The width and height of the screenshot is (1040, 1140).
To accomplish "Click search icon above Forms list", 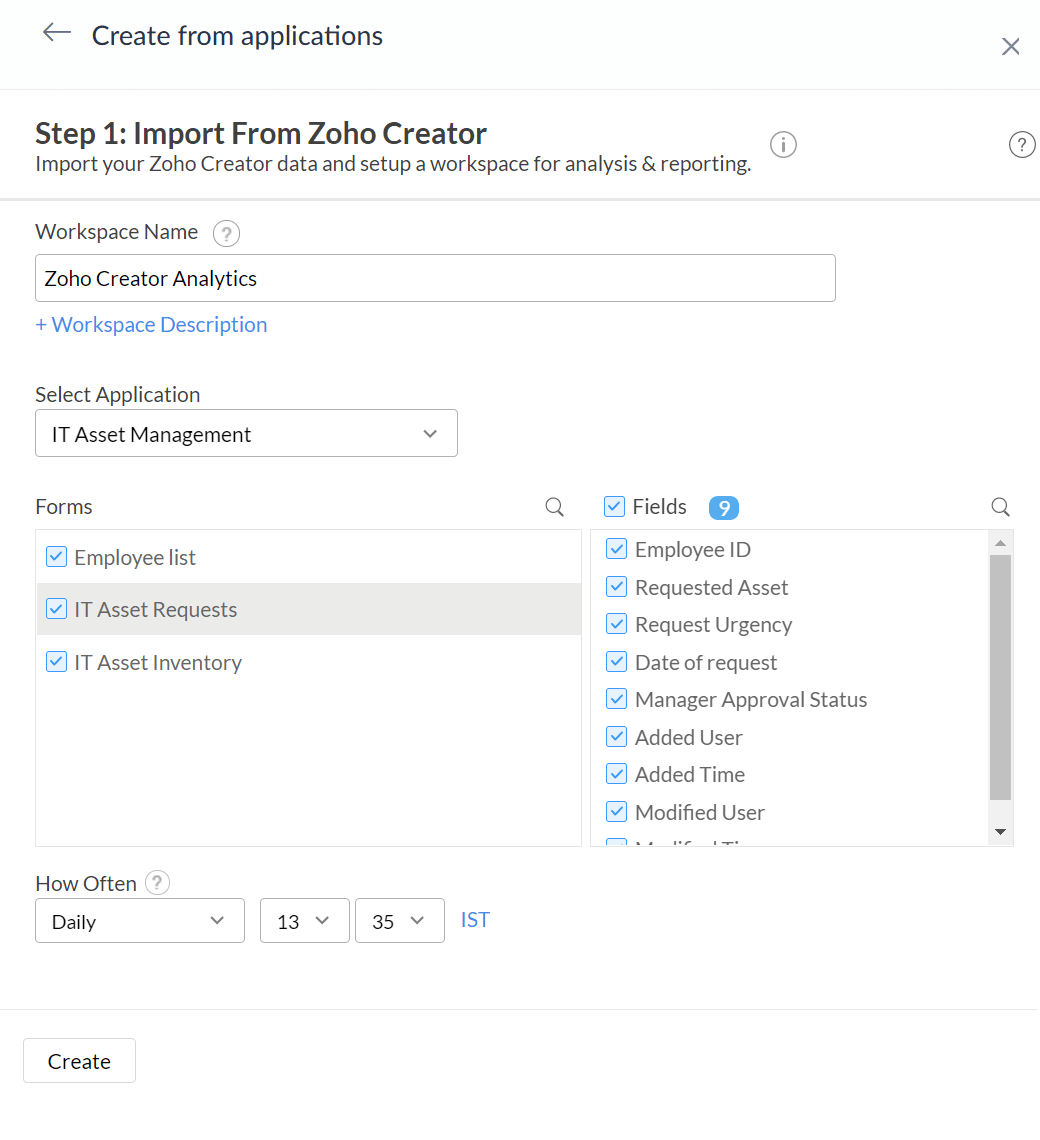I will pyautogui.click(x=554, y=507).
